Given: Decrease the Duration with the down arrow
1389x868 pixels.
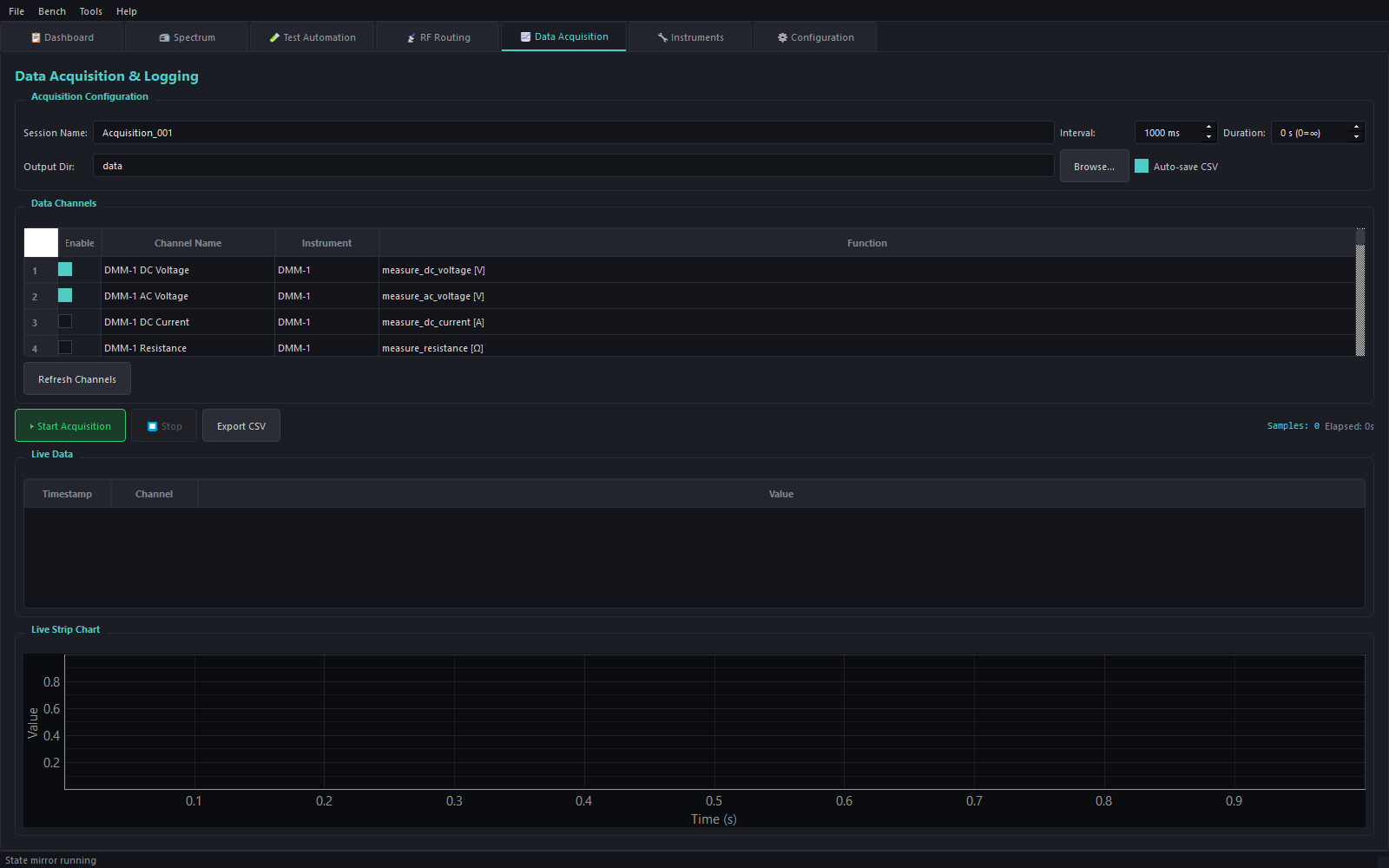Looking at the screenshot, I should pos(1357,138).
